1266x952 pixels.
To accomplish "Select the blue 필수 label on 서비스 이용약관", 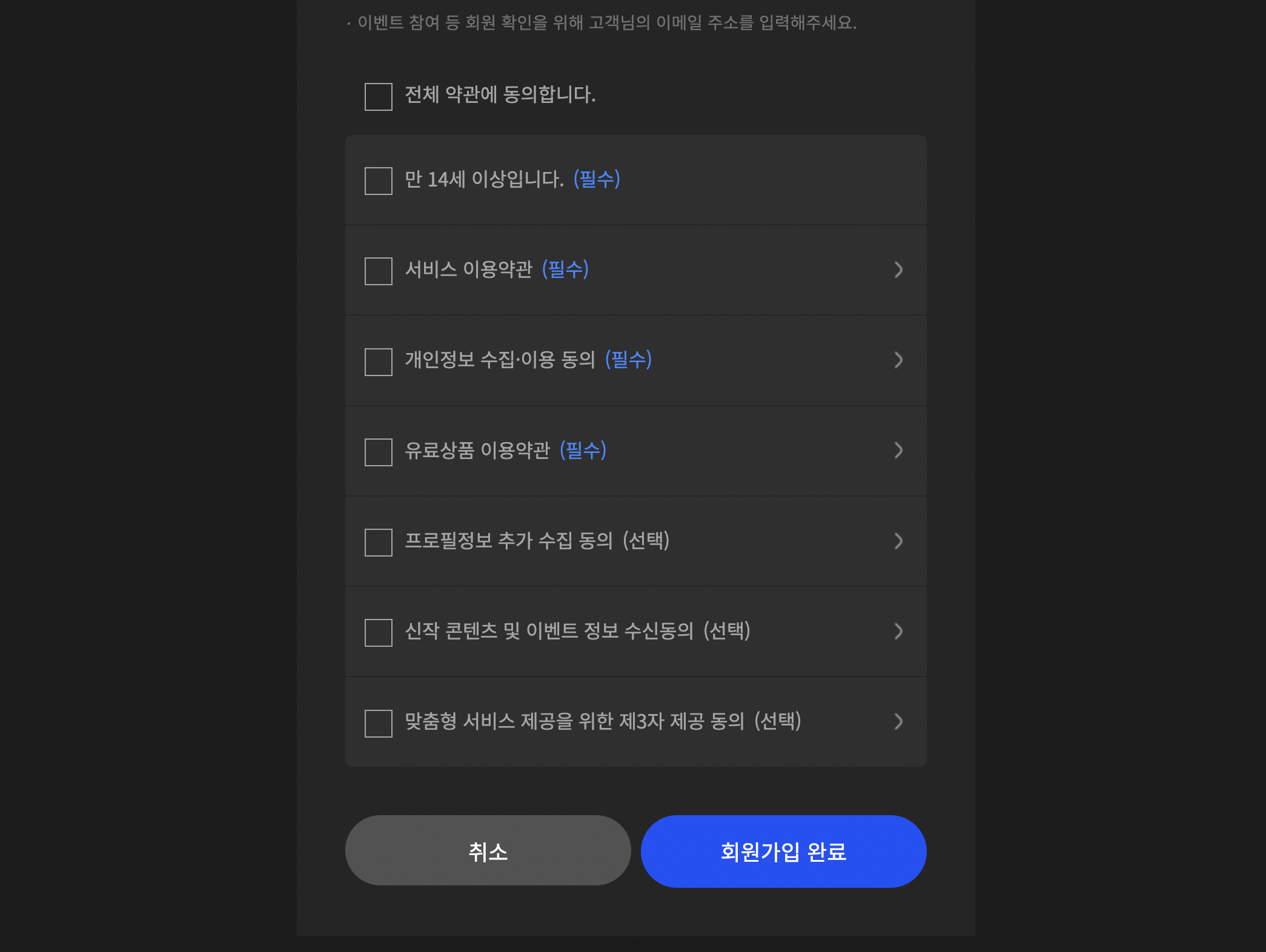I will (x=566, y=270).
